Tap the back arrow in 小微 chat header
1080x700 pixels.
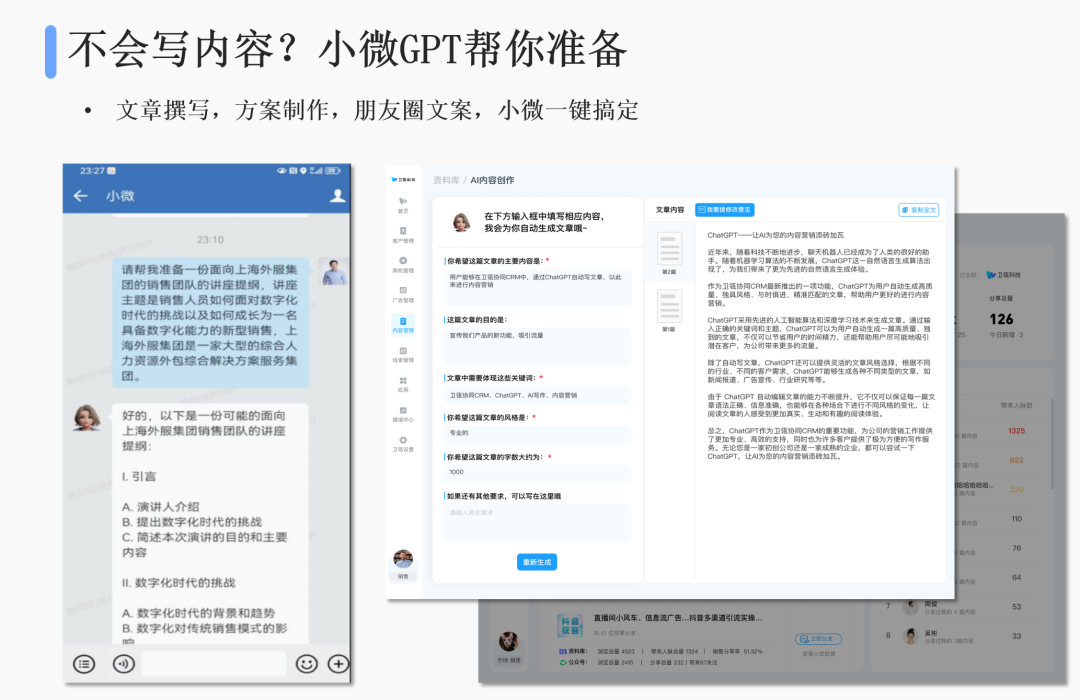pyautogui.click(x=81, y=196)
